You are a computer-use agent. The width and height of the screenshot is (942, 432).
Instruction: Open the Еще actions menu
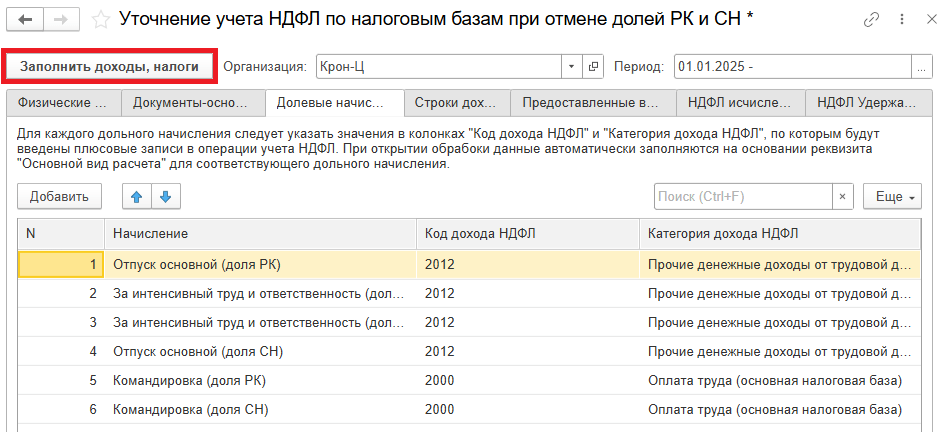(x=895, y=197)
